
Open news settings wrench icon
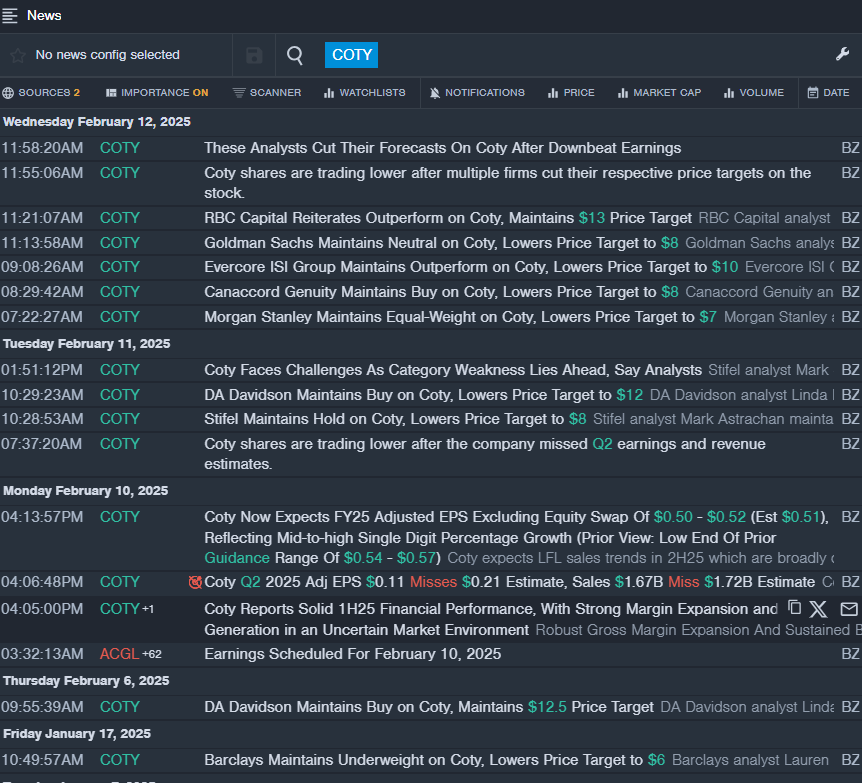[842, 54]
